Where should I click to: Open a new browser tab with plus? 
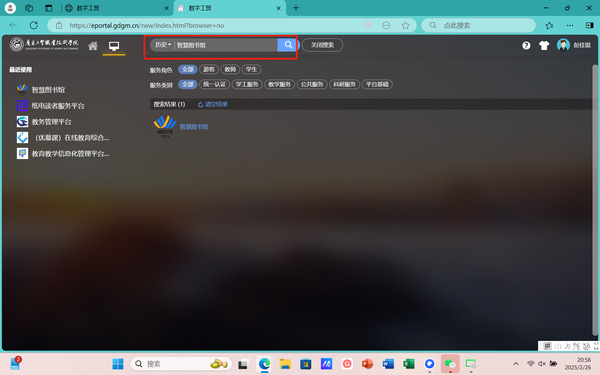[x=296, y=8]
